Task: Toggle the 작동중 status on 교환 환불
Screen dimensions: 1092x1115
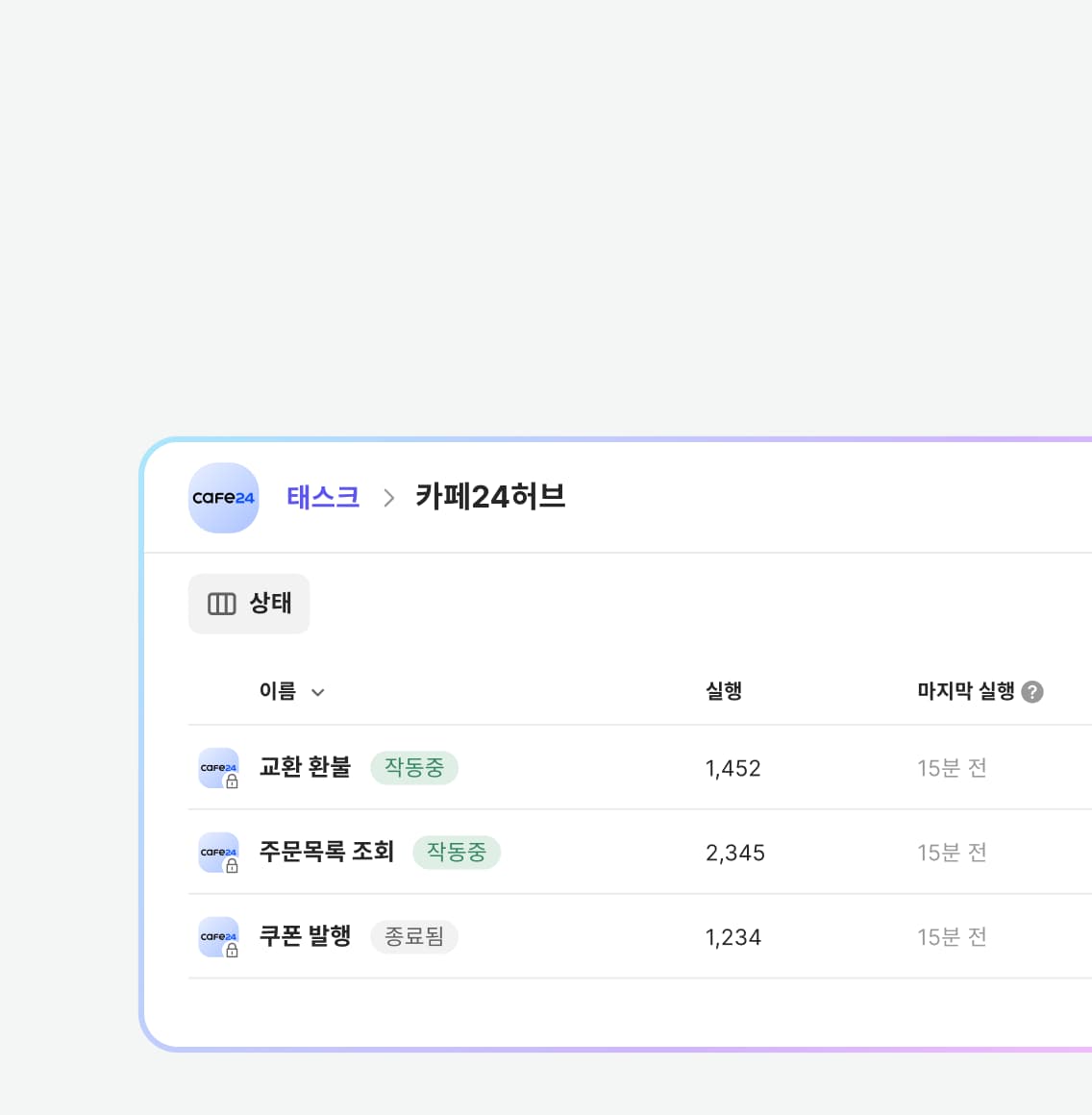Action: coord(414,768)
